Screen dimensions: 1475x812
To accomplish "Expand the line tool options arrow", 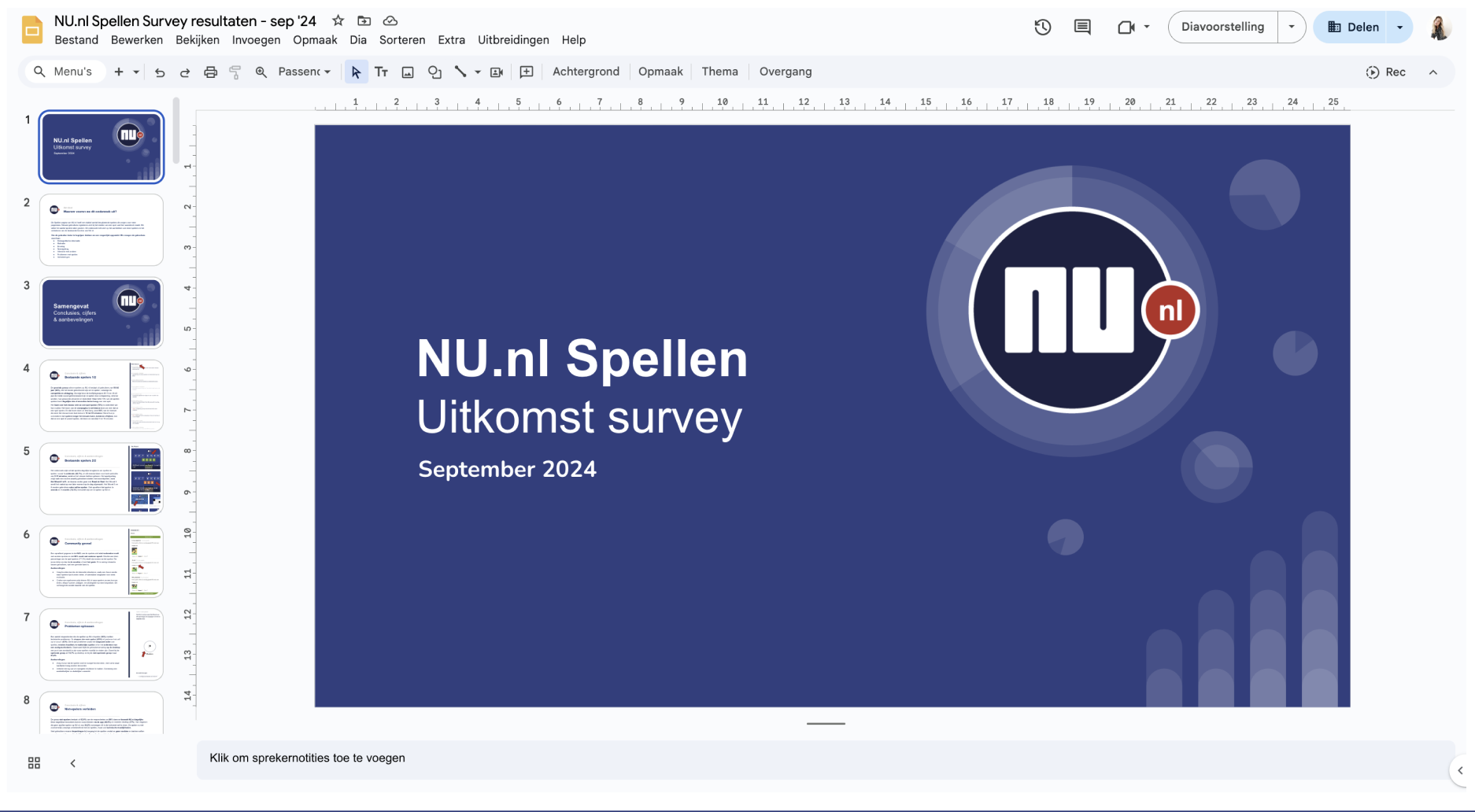I will click(477, 72).
